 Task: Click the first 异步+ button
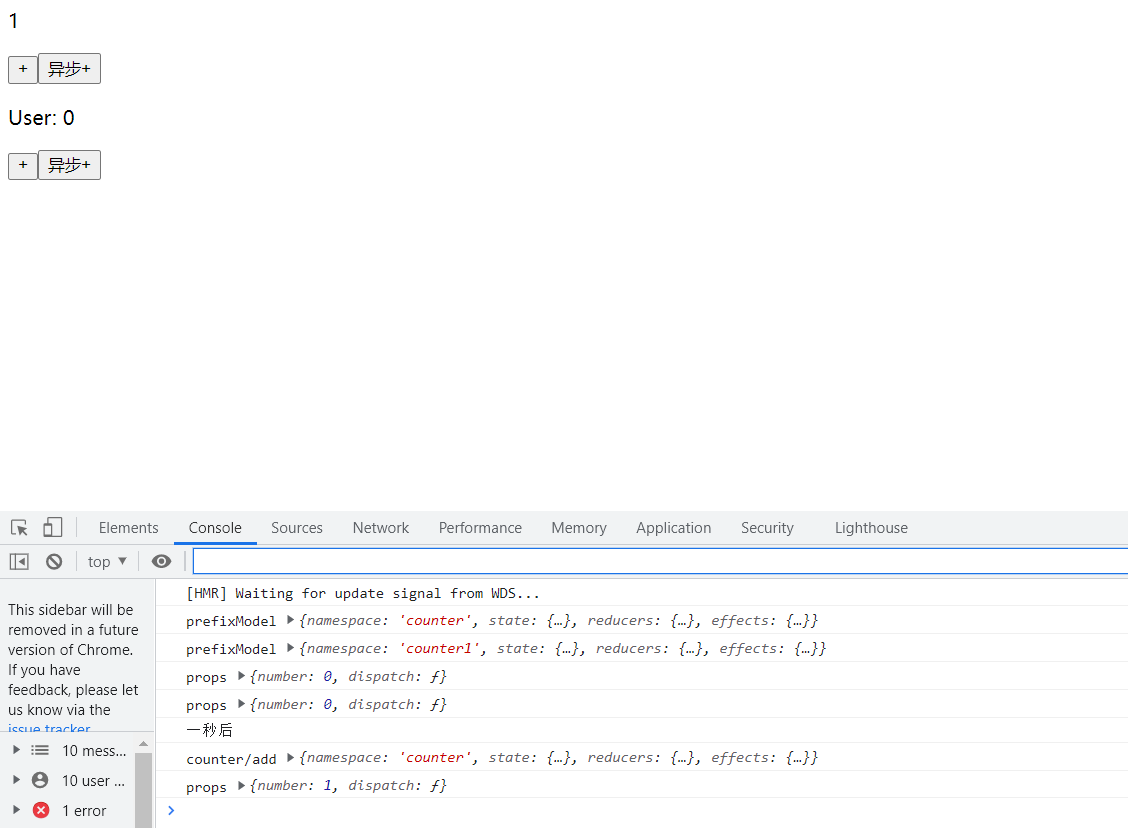click(69, 69)
